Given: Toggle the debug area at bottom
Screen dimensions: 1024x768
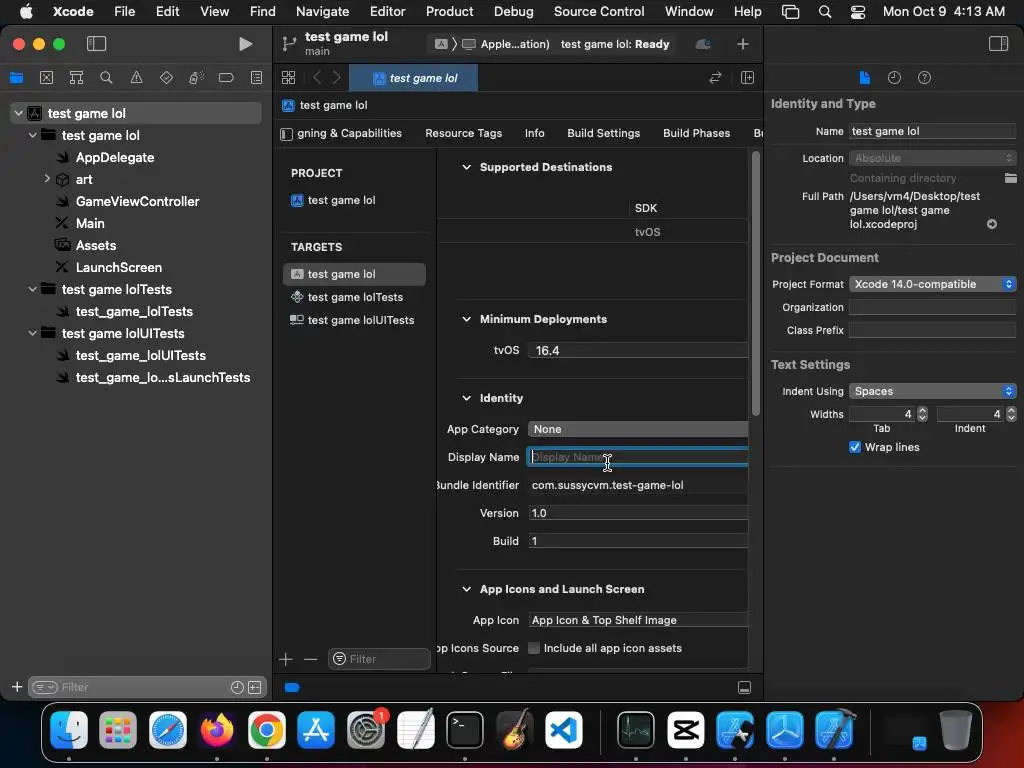Looking at the screenshot, I should [x=744, y=687].
